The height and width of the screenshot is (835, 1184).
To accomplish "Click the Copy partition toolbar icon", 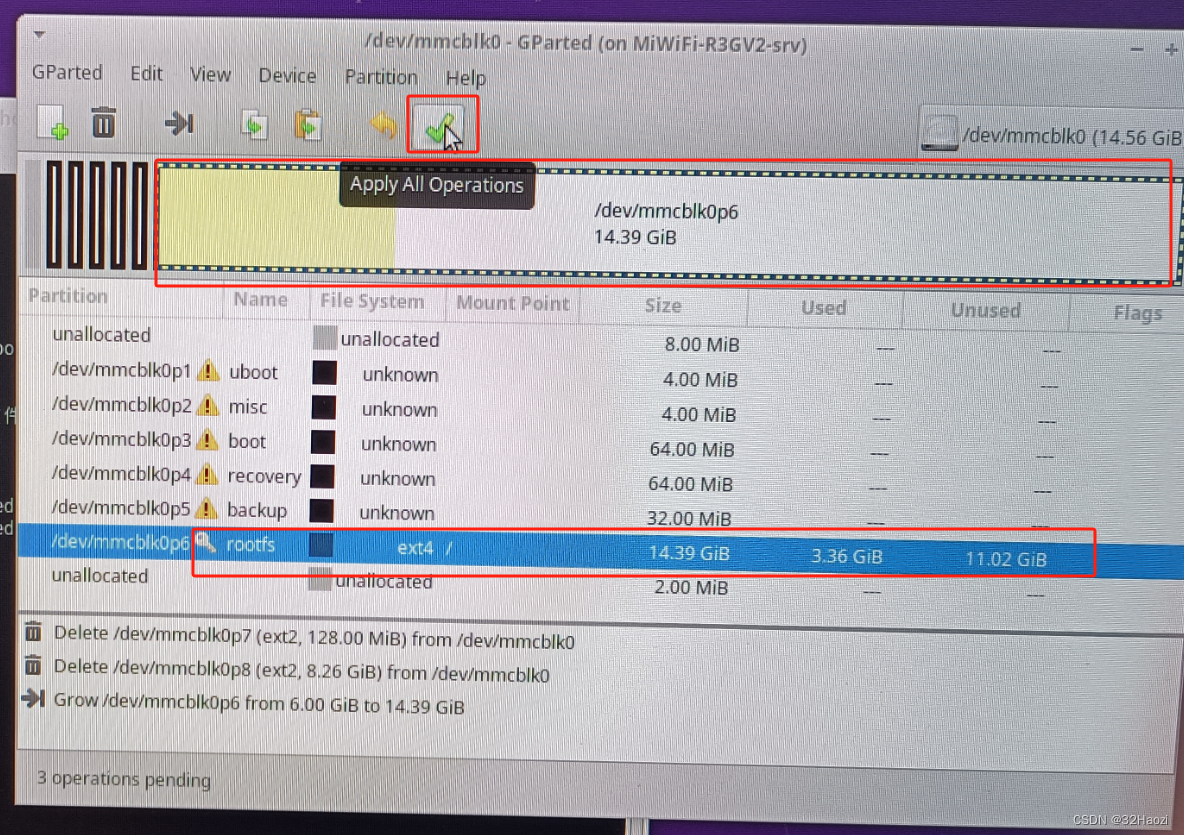I will (254, 125).
